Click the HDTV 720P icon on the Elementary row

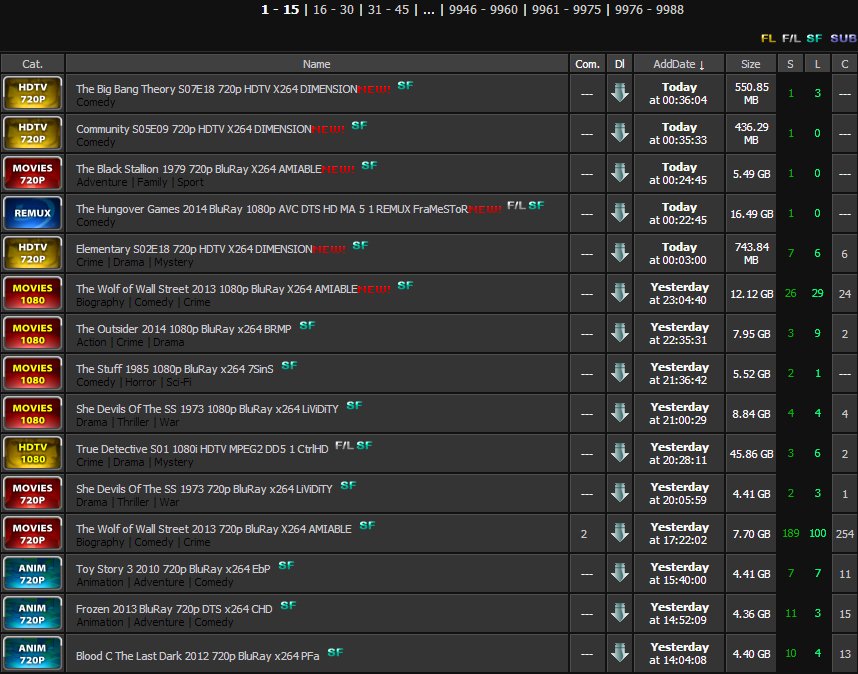coord(32,253)
